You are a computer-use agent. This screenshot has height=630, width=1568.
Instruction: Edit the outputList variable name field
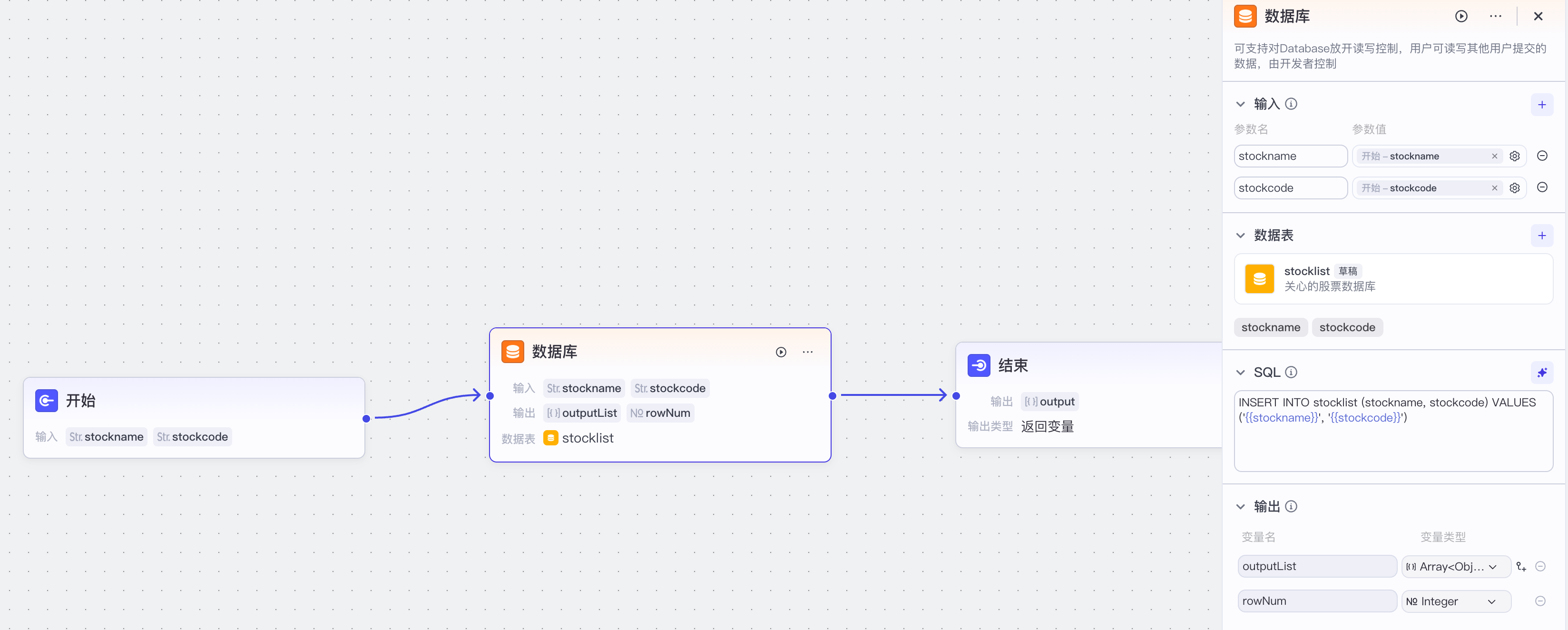[1317, 567]
